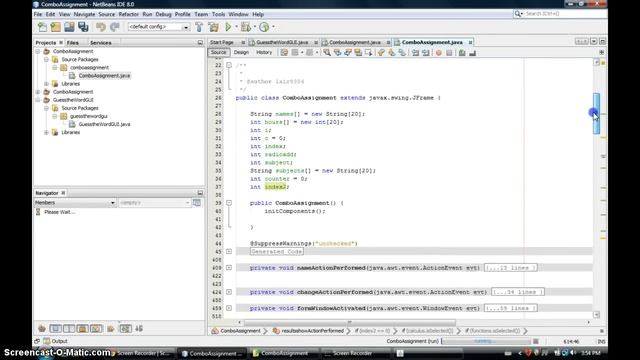Collapse the comboassignment package node
Screen dimensions: 640x360
(55, 68)
